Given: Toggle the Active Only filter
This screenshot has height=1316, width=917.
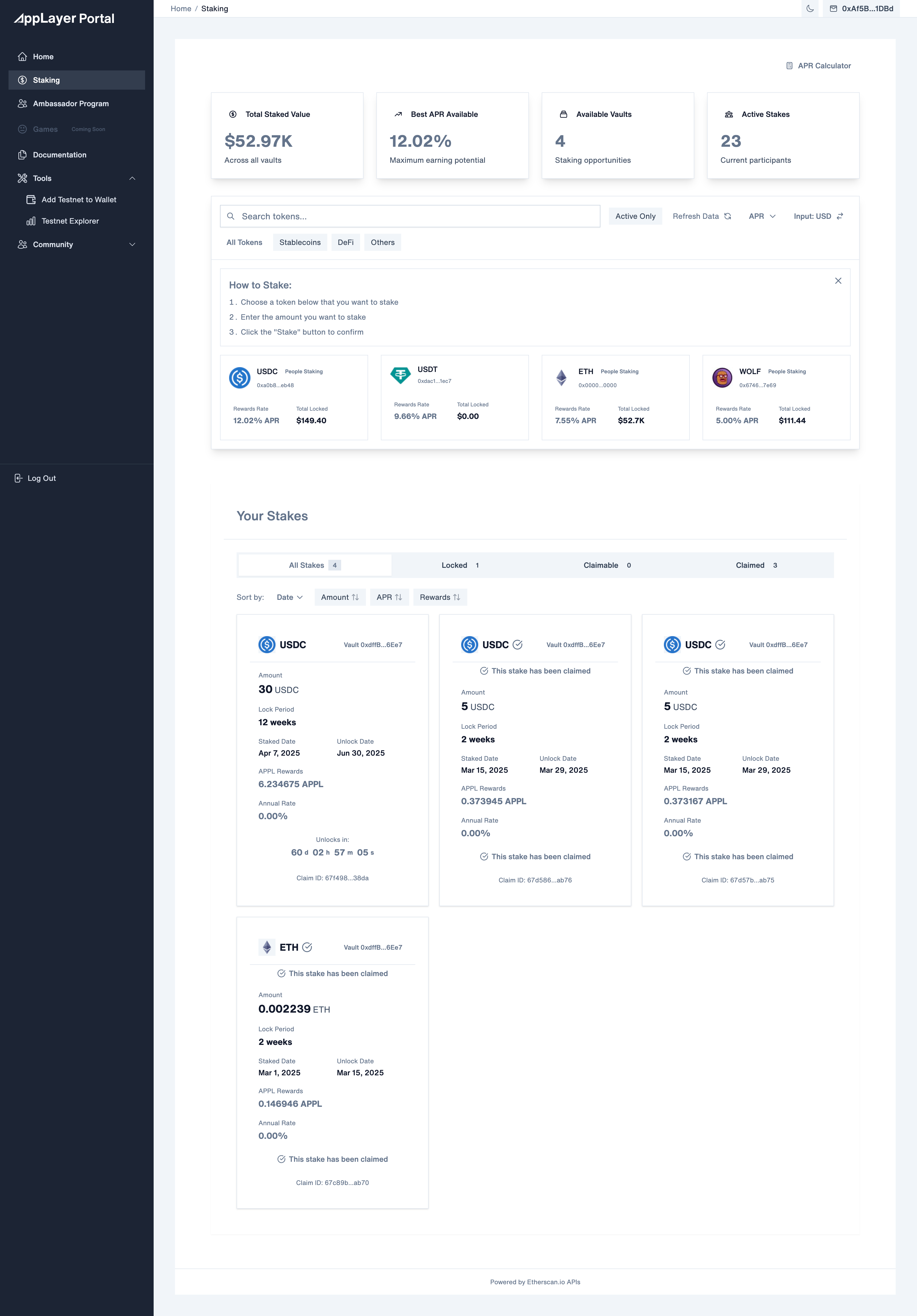Looking at the screenshot, I should 635,216.
